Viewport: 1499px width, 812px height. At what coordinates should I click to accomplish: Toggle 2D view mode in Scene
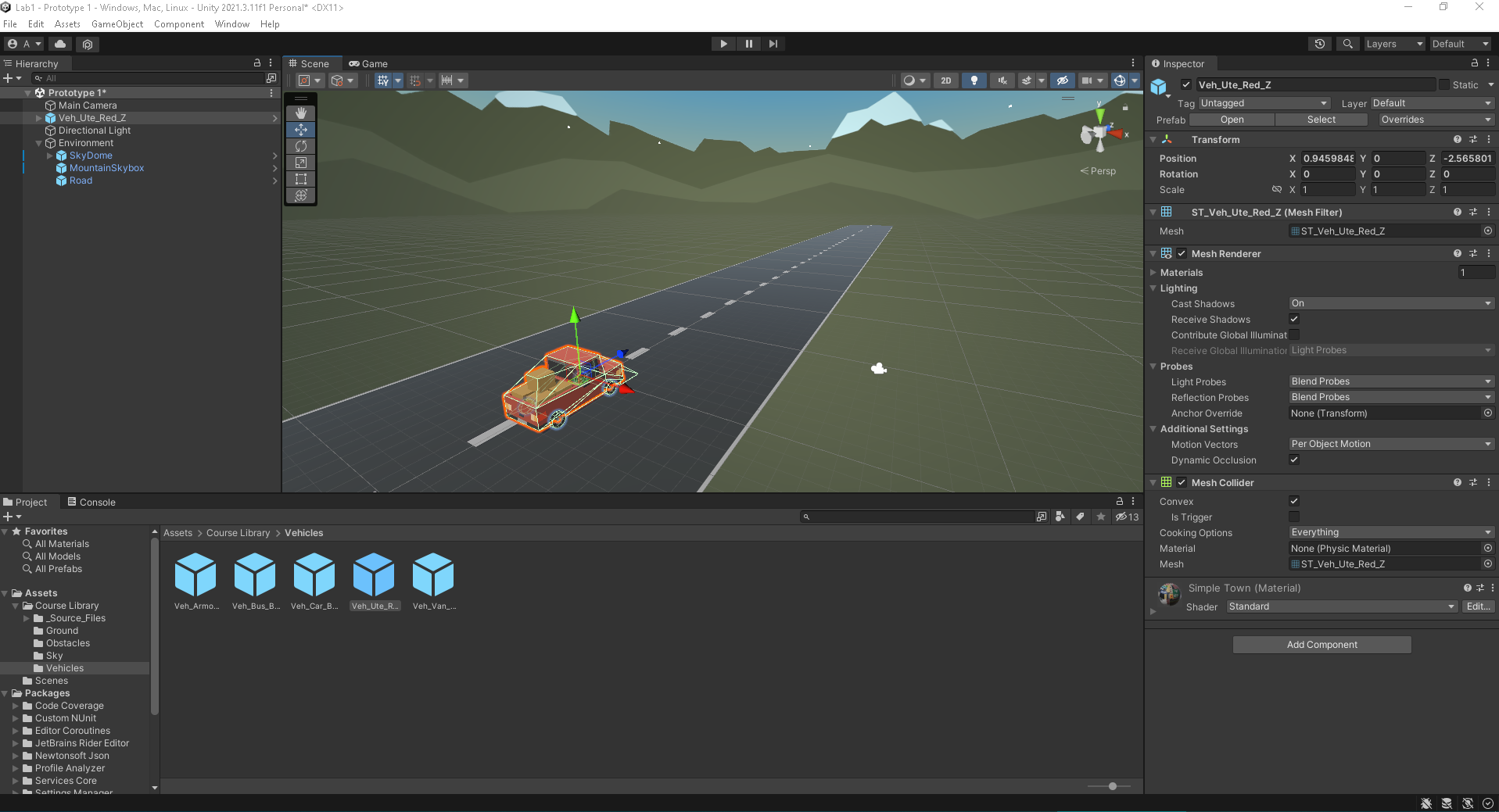[x=945, y=80]
